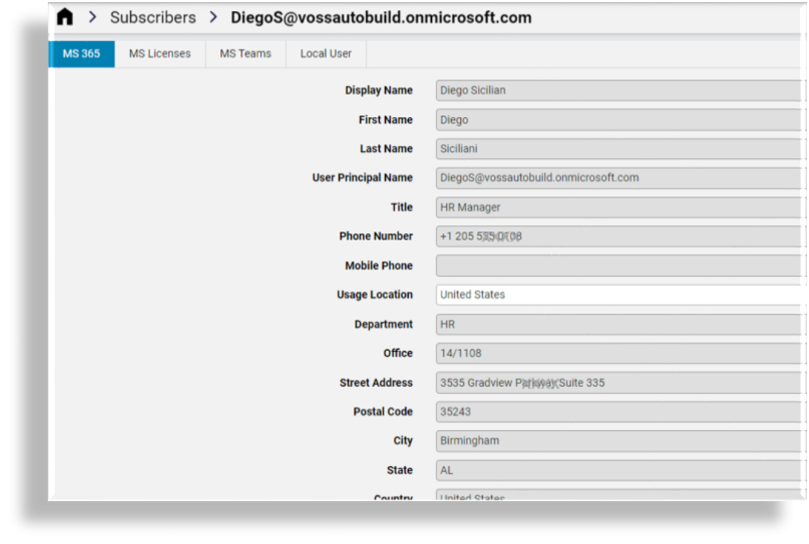Click the DiegoS@vossautobuild.onmicrosoft.com breadcrumb title

pos(381,18)
